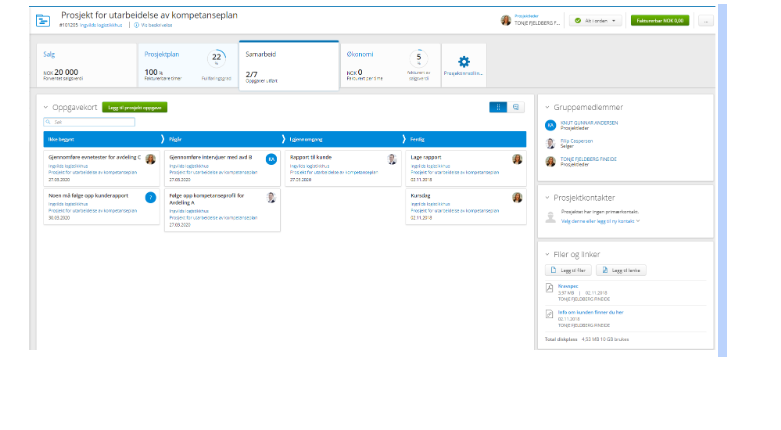Switch to the discussion view icon
Viewport: 781px width, 430px height.
pyautogui.click(x=516, y=107)
